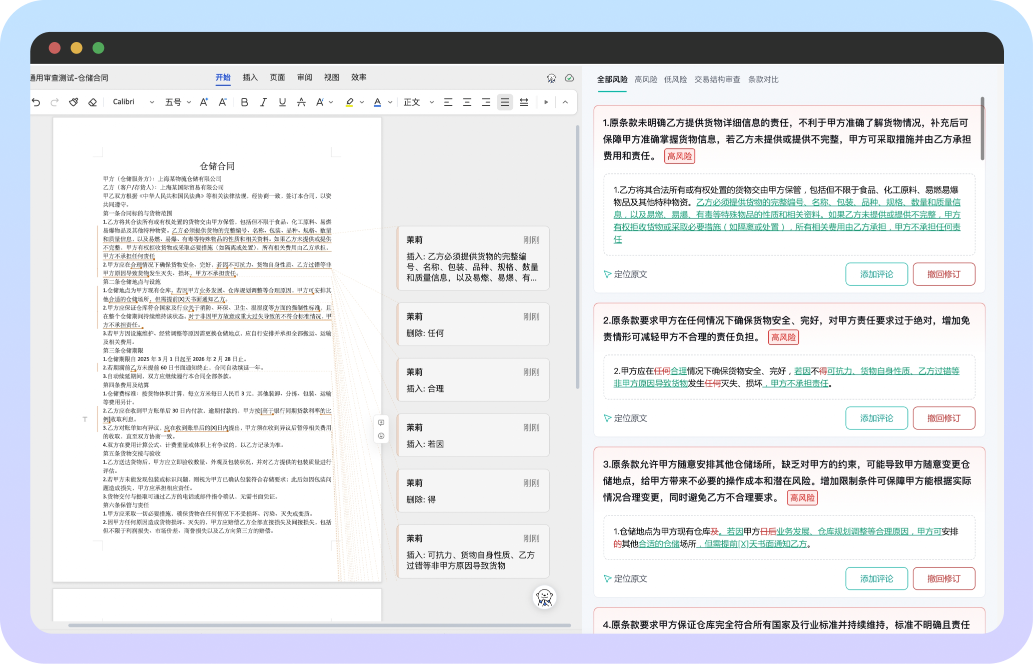Switch to the 高风险 tab
Screen dimensions: 1033x664
[x=645, y=79]
